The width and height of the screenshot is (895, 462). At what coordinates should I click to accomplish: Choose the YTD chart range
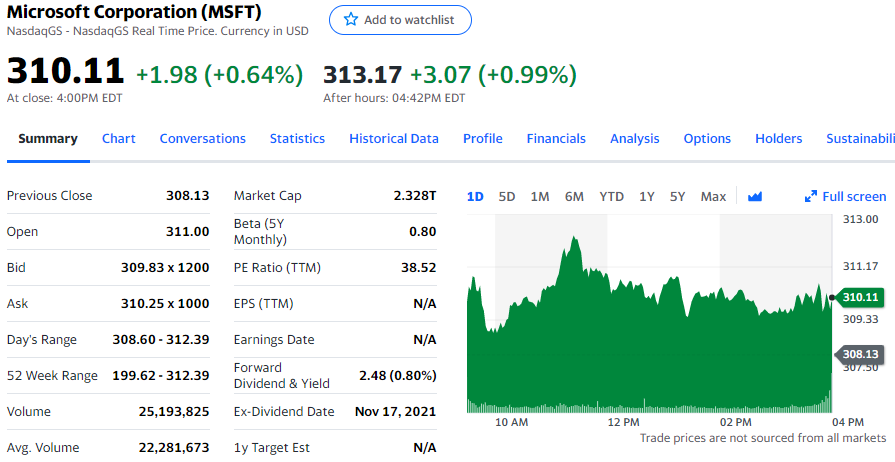tap(611, 197)
